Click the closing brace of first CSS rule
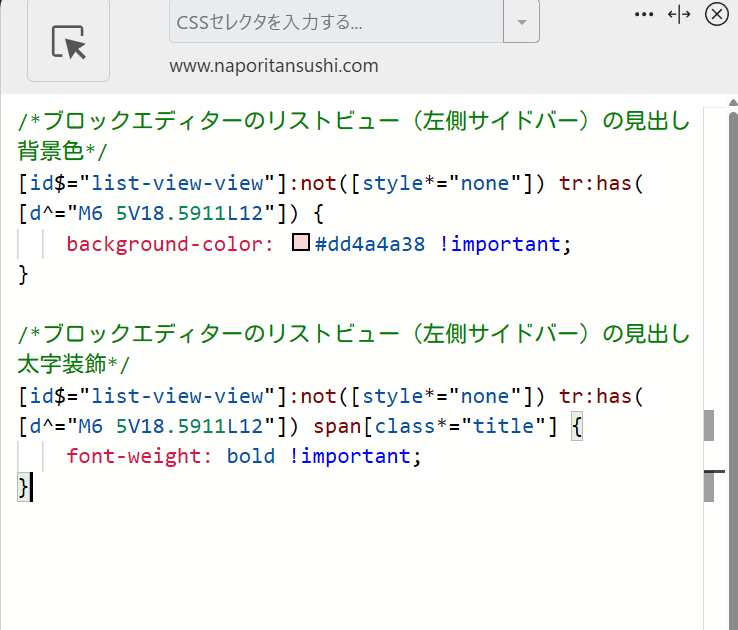 [x=24, y=274]
